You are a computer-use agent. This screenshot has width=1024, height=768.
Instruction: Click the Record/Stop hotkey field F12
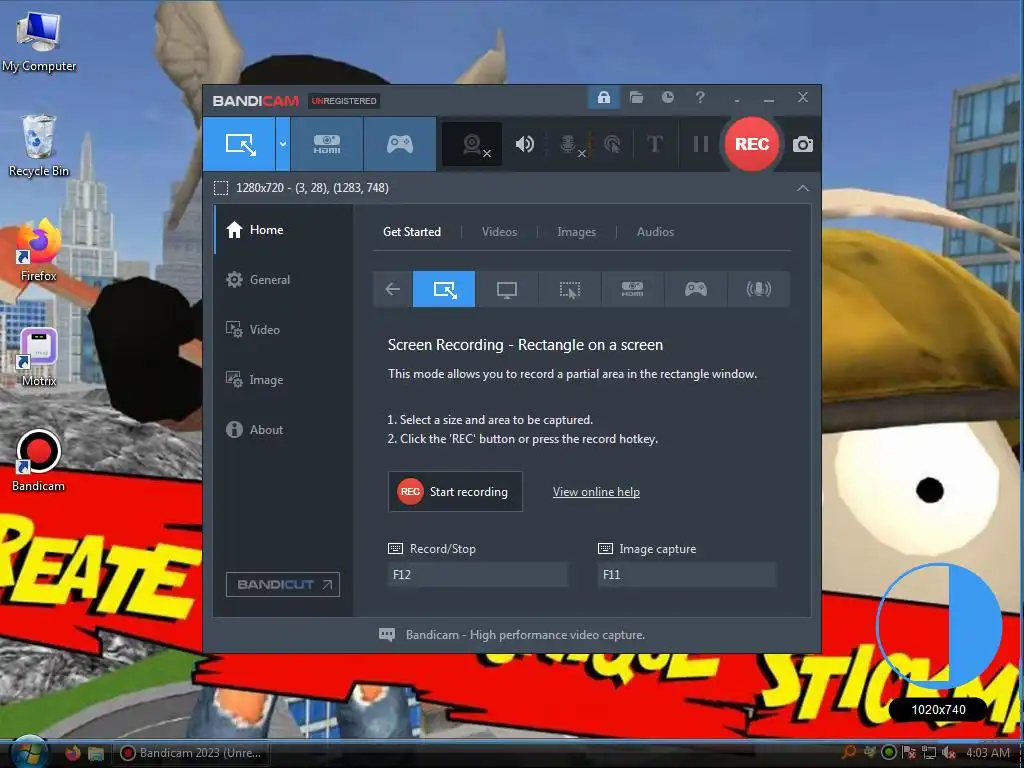click(x=477, y=575)
